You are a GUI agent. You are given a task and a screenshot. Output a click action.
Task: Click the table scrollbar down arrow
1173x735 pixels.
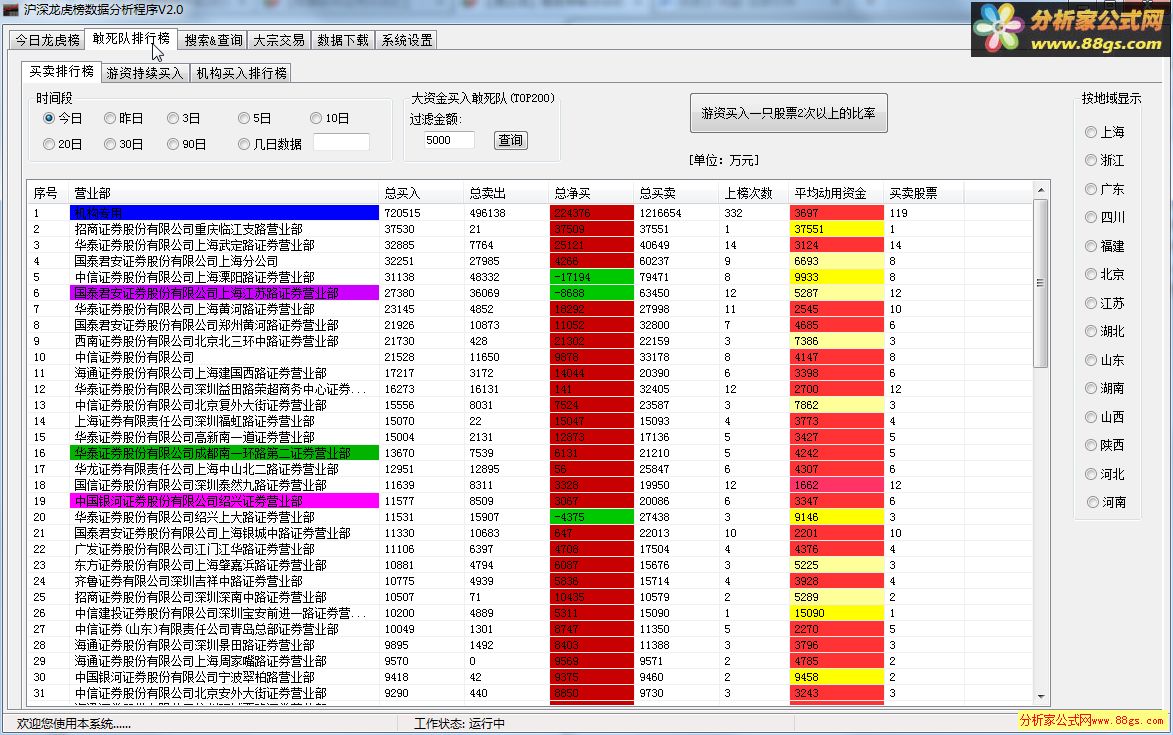1041,697
